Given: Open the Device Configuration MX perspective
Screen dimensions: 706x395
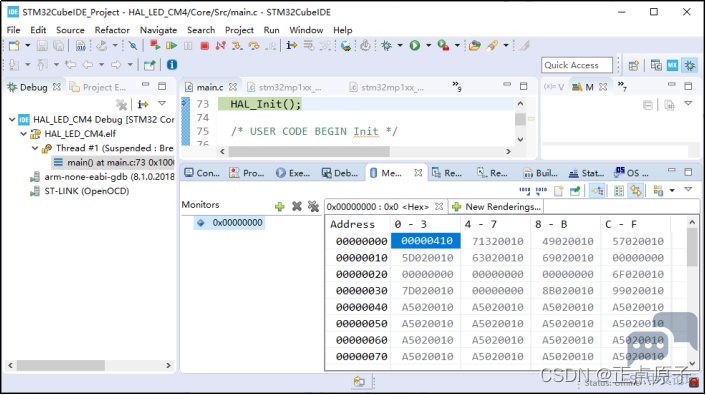Looking at the screenshot, I should coord(672,65).
